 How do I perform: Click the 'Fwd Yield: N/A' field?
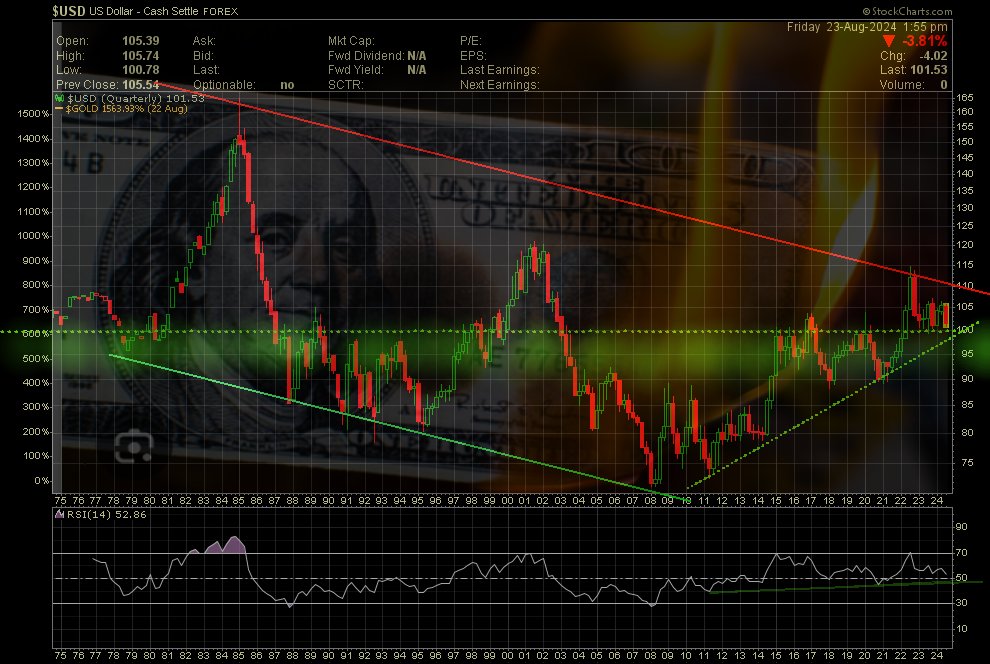pyautogui.click(x=377, y=70)
